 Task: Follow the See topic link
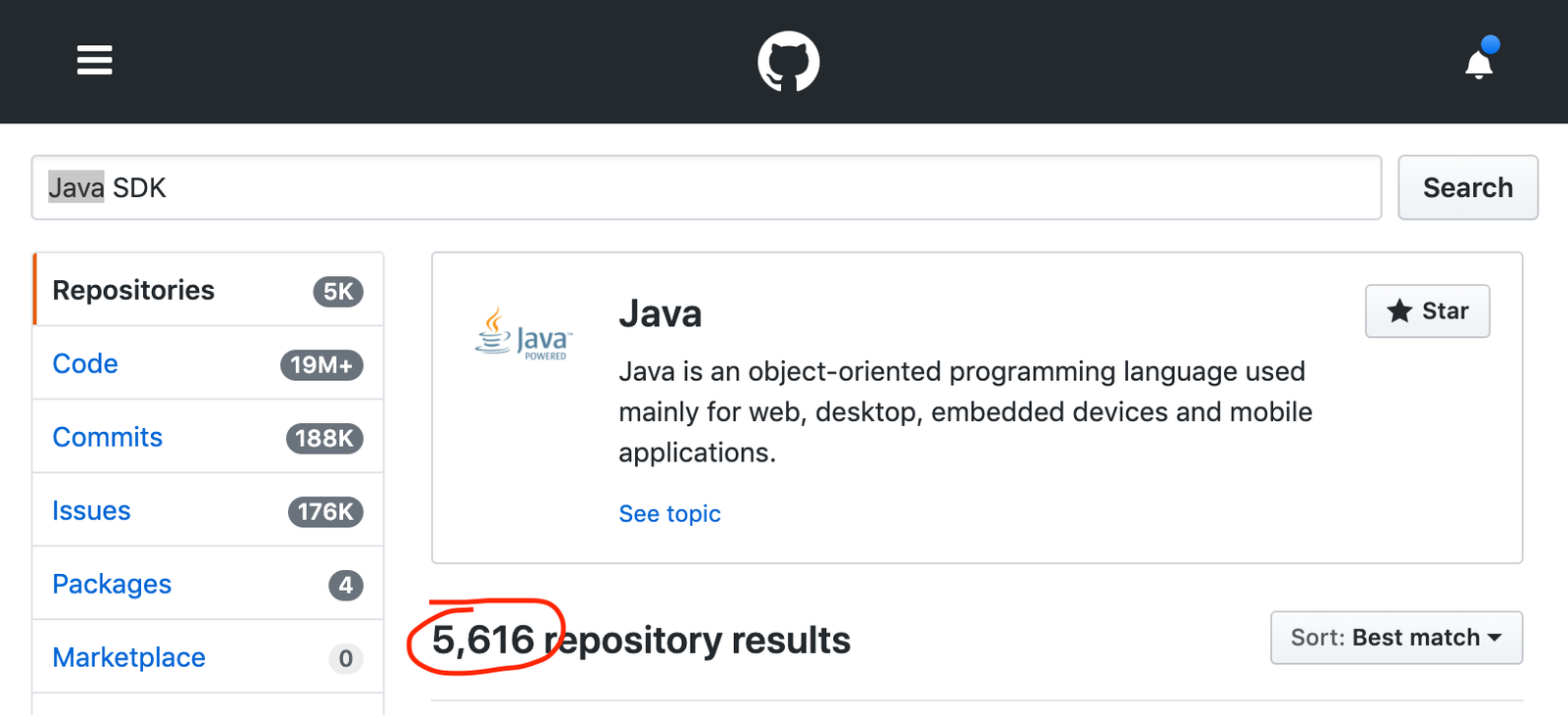pyautogui.click(x=669, y=514)
